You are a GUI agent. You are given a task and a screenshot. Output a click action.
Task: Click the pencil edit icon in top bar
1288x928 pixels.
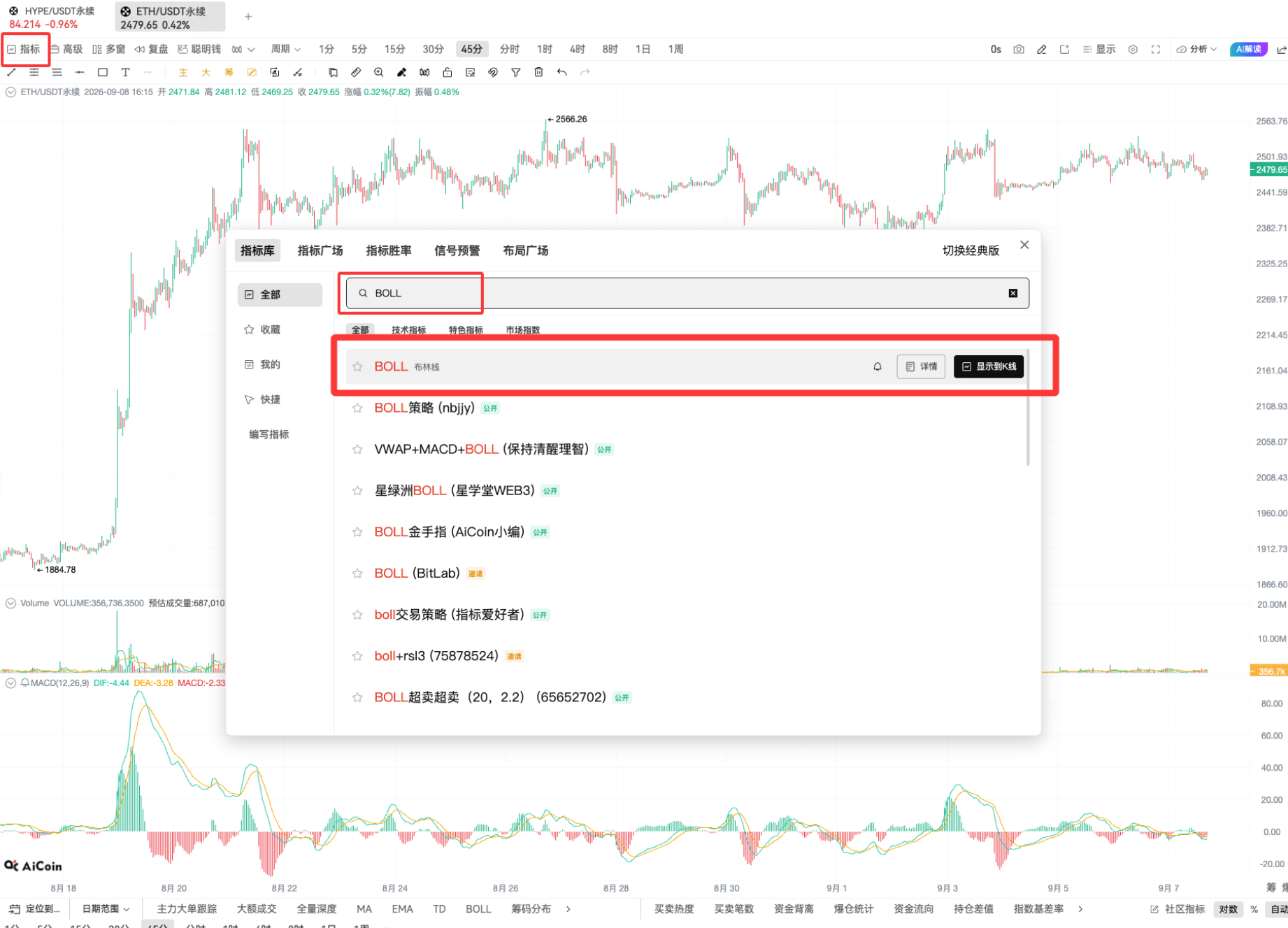click(x=1042, y=49)
